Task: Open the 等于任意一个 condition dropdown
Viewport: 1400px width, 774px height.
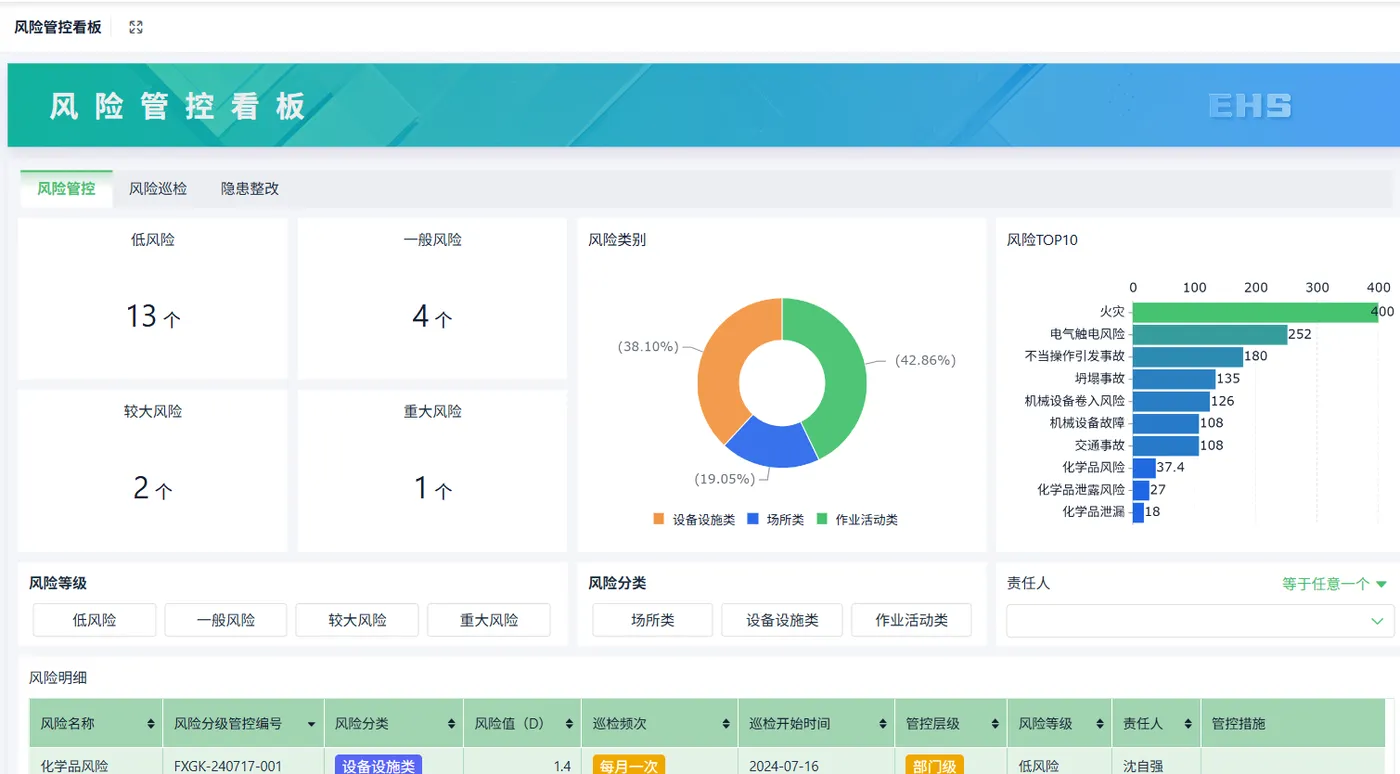Action: [1335, 584]
